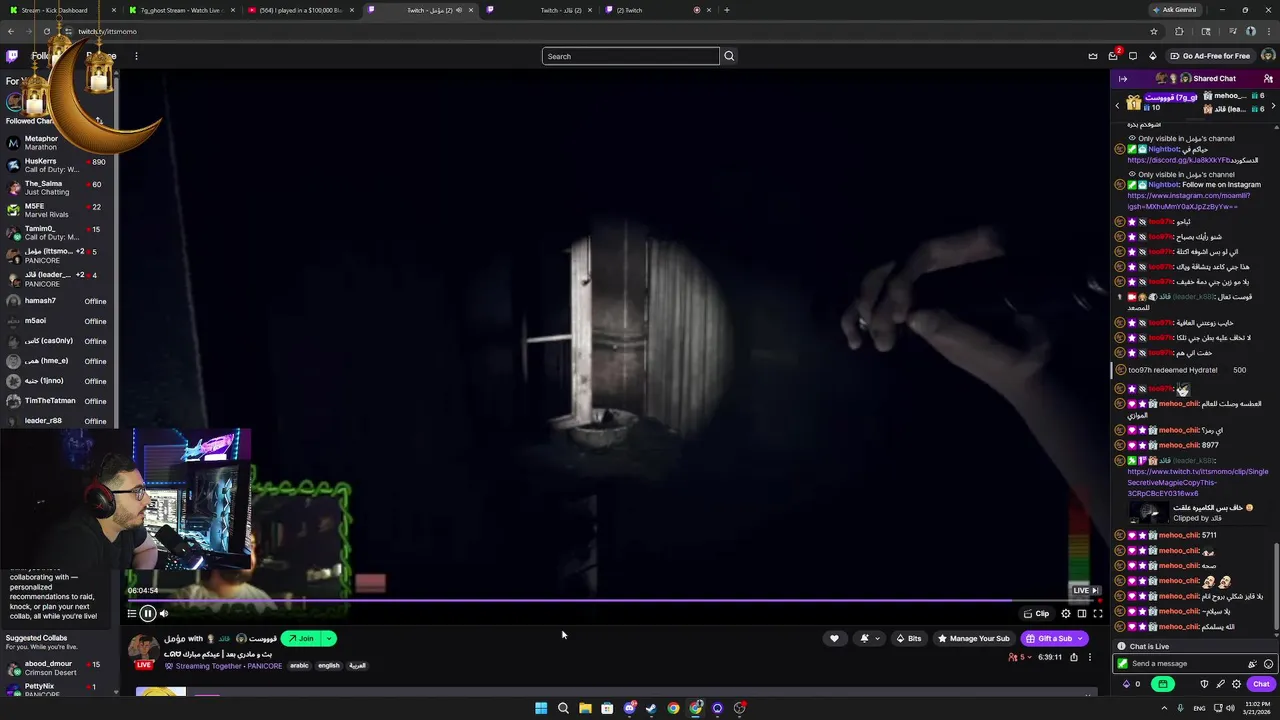The image size is (1280, 720).
Task: Open Twitch notifications inbox with badge
Action: pos(1113,56)
